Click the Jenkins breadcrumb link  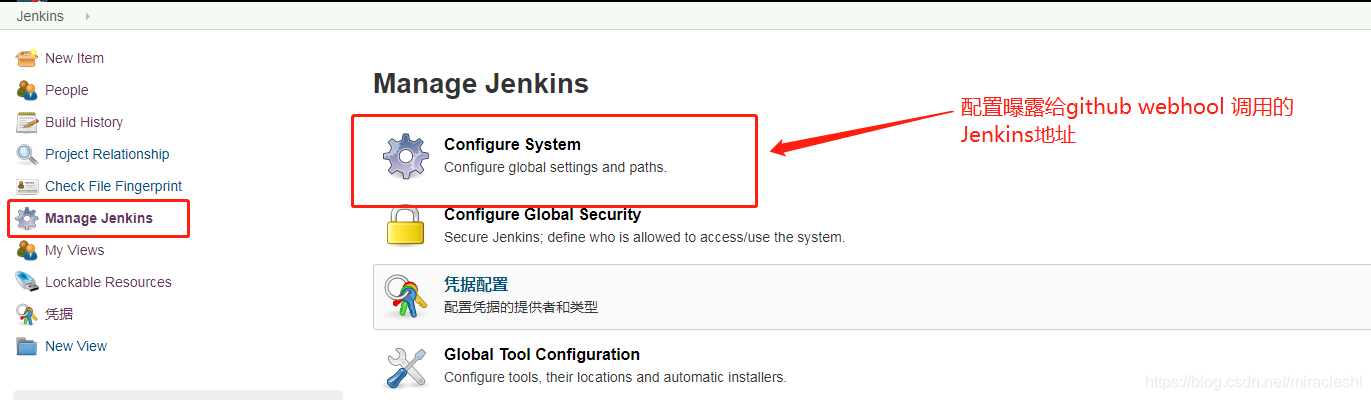(40, 16)
